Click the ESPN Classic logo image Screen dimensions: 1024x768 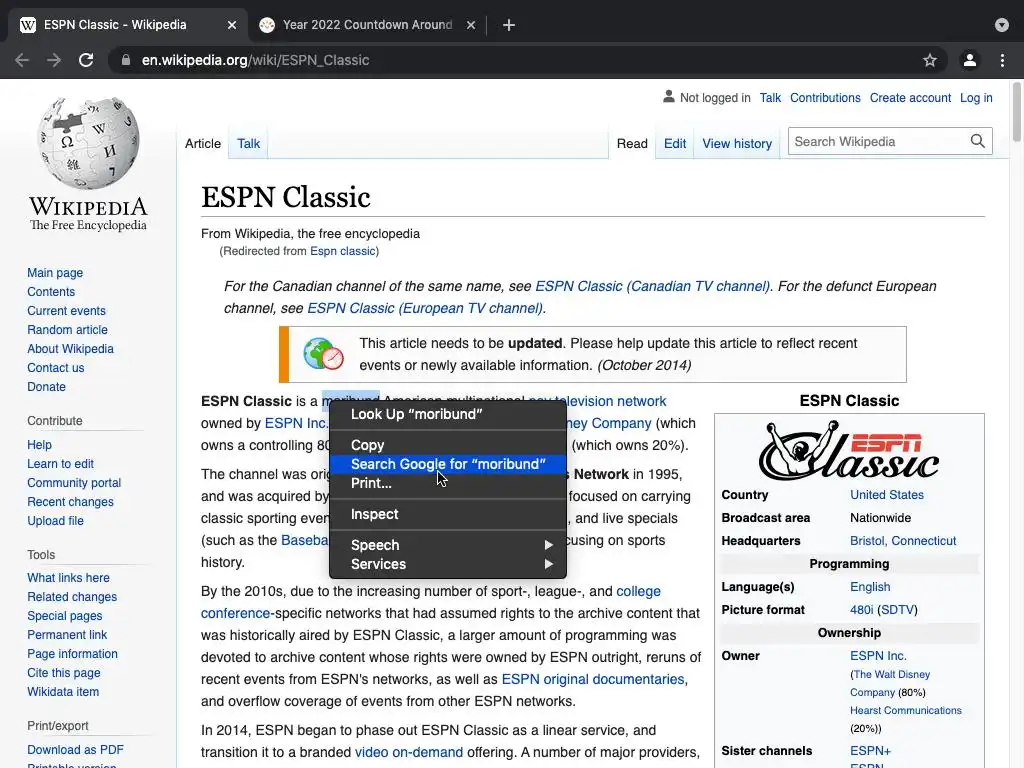[x=849, y=451]
